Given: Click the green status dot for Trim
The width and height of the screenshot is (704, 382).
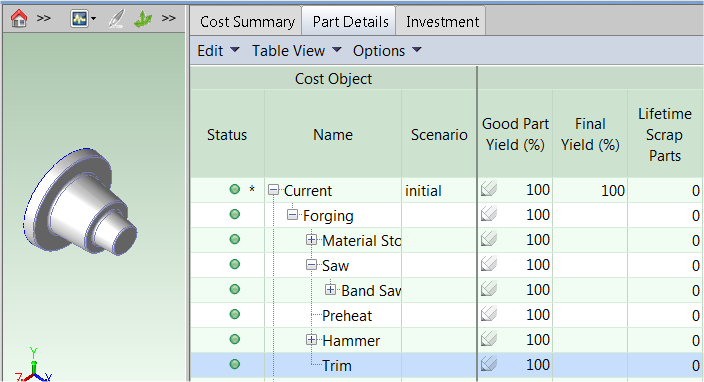Looking at the screenshot, I should 234,364.
